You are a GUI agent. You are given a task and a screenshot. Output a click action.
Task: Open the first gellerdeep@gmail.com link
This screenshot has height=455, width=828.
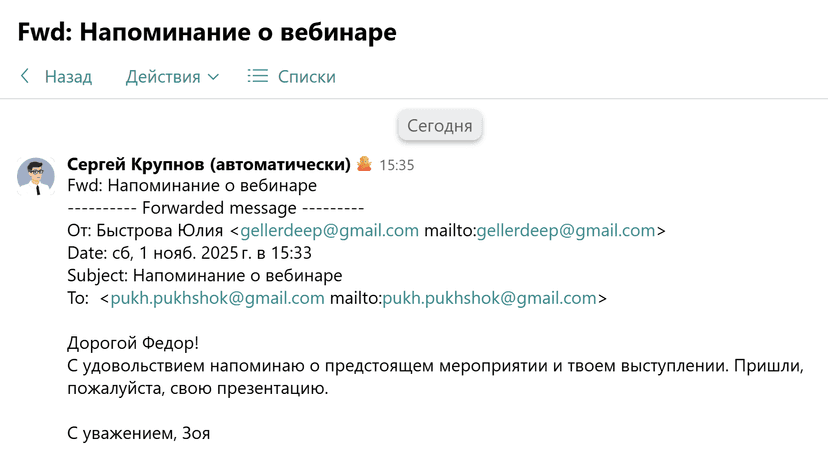329,230
